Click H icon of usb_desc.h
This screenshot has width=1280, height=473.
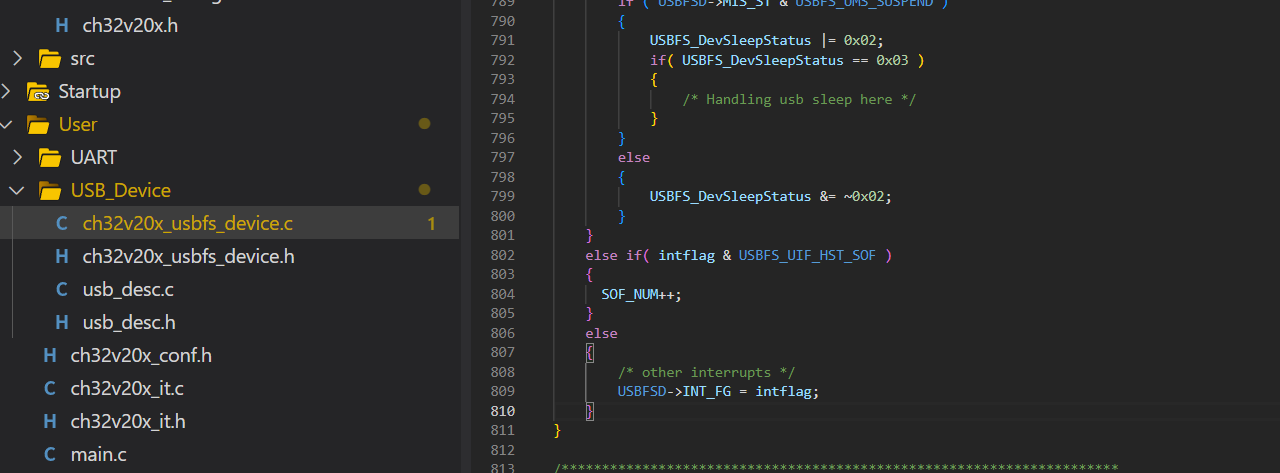pyautogui.click(x=62, y=322)
